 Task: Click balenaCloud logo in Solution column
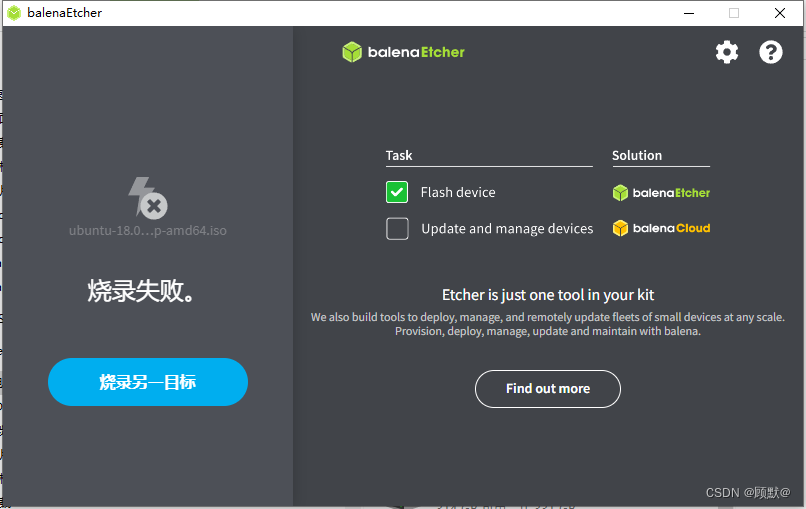(661, 228)
